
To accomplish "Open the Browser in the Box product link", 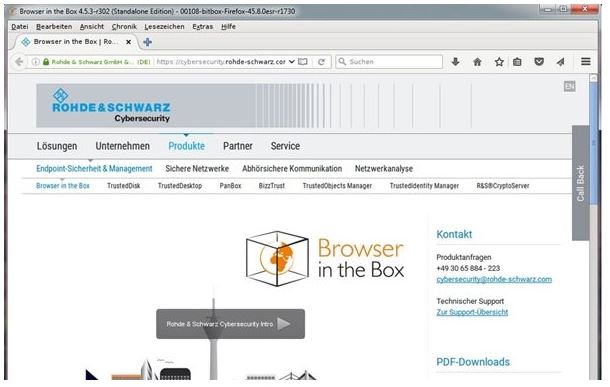I will 63,186.
